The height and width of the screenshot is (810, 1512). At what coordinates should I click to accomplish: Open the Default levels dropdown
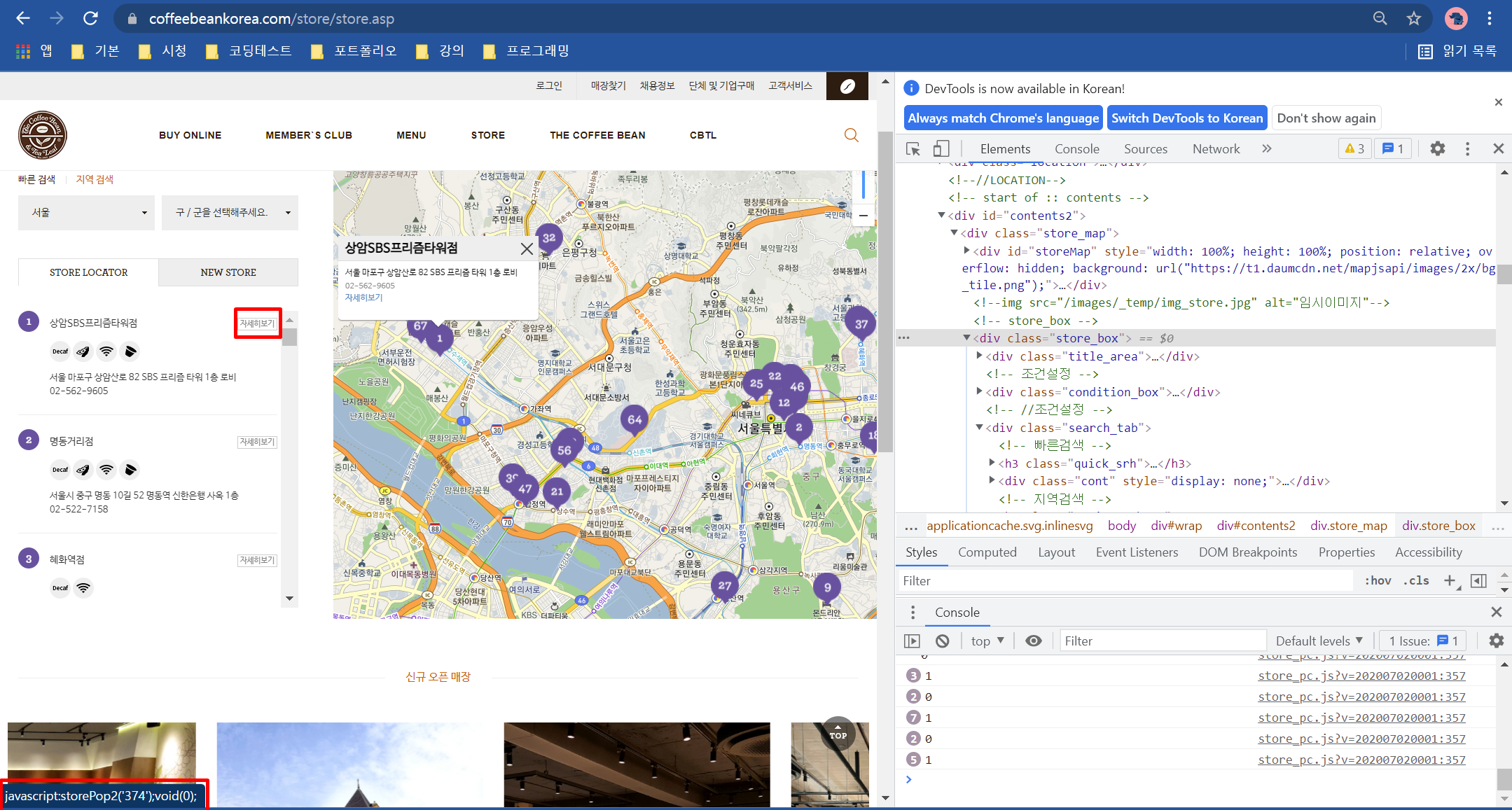click(1319, 641)
